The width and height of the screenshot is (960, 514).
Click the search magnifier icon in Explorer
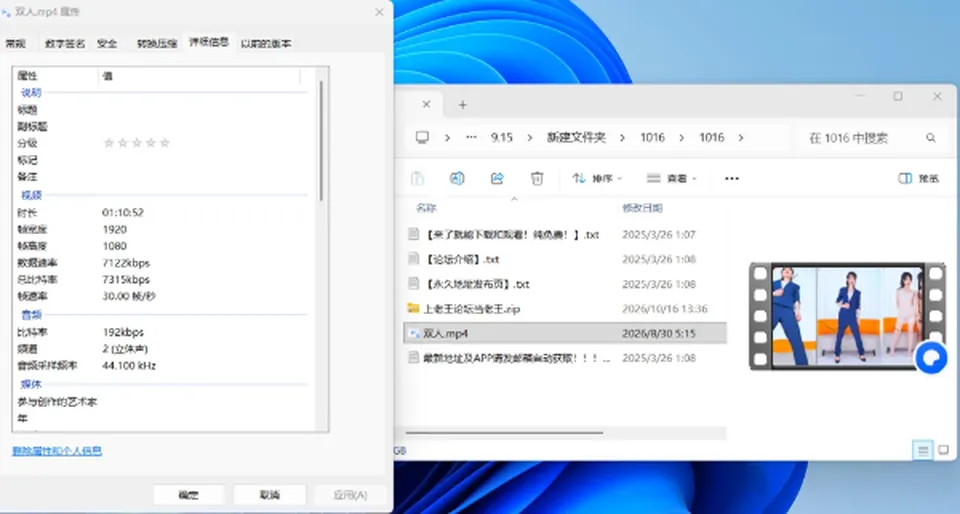click(931, 138)
